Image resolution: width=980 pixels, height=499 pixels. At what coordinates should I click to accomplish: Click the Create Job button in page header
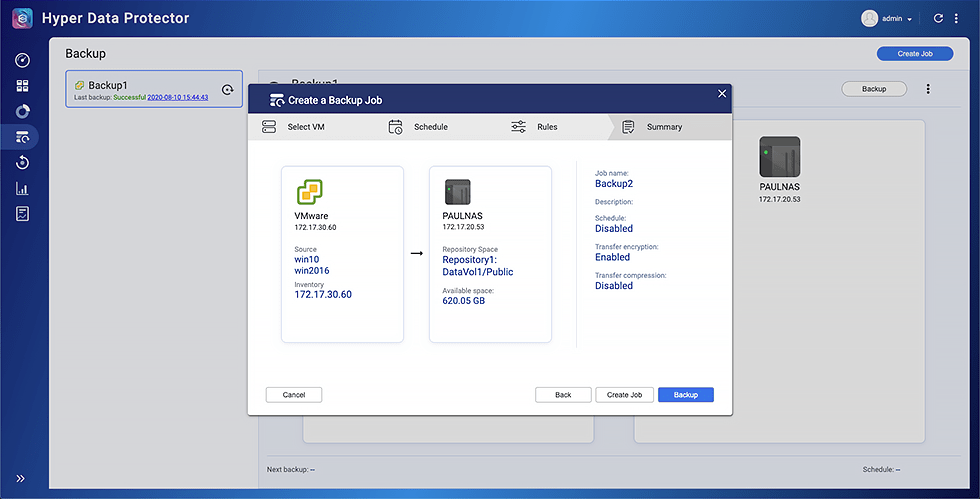[x=915, y=54]
